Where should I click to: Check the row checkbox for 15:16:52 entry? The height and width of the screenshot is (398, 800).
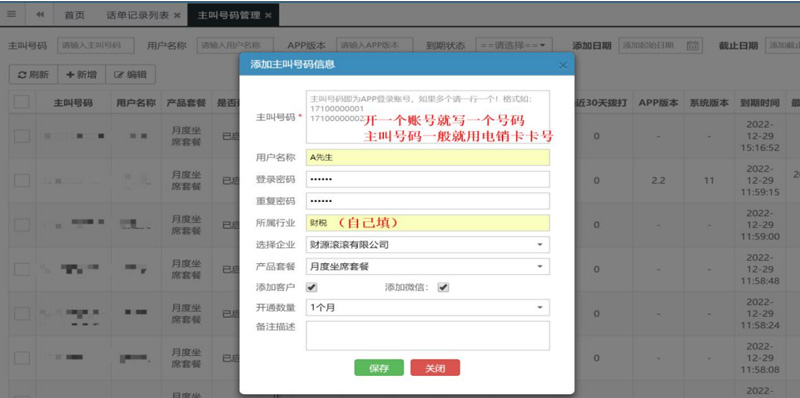coord(21,136)
